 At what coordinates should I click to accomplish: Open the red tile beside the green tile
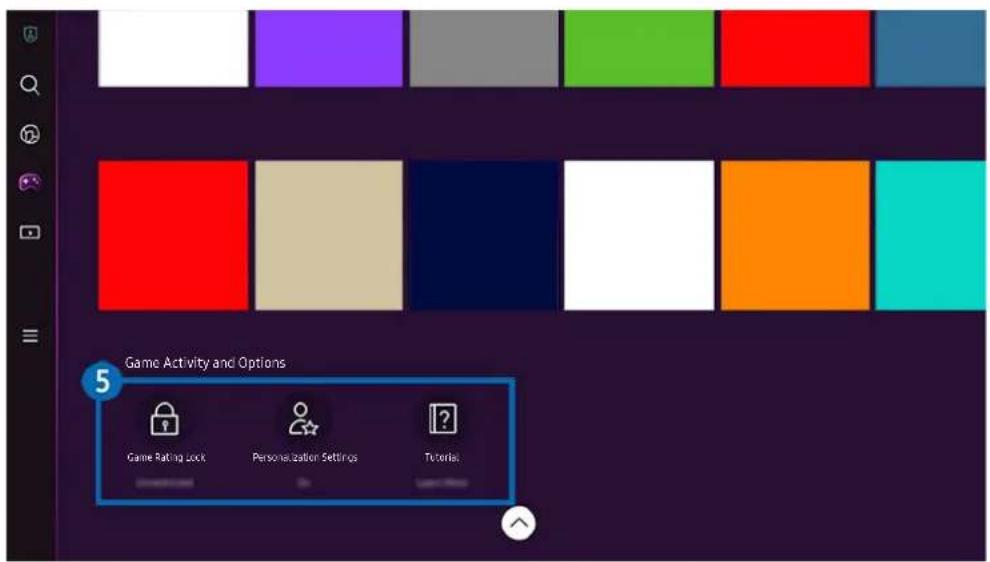795,48
